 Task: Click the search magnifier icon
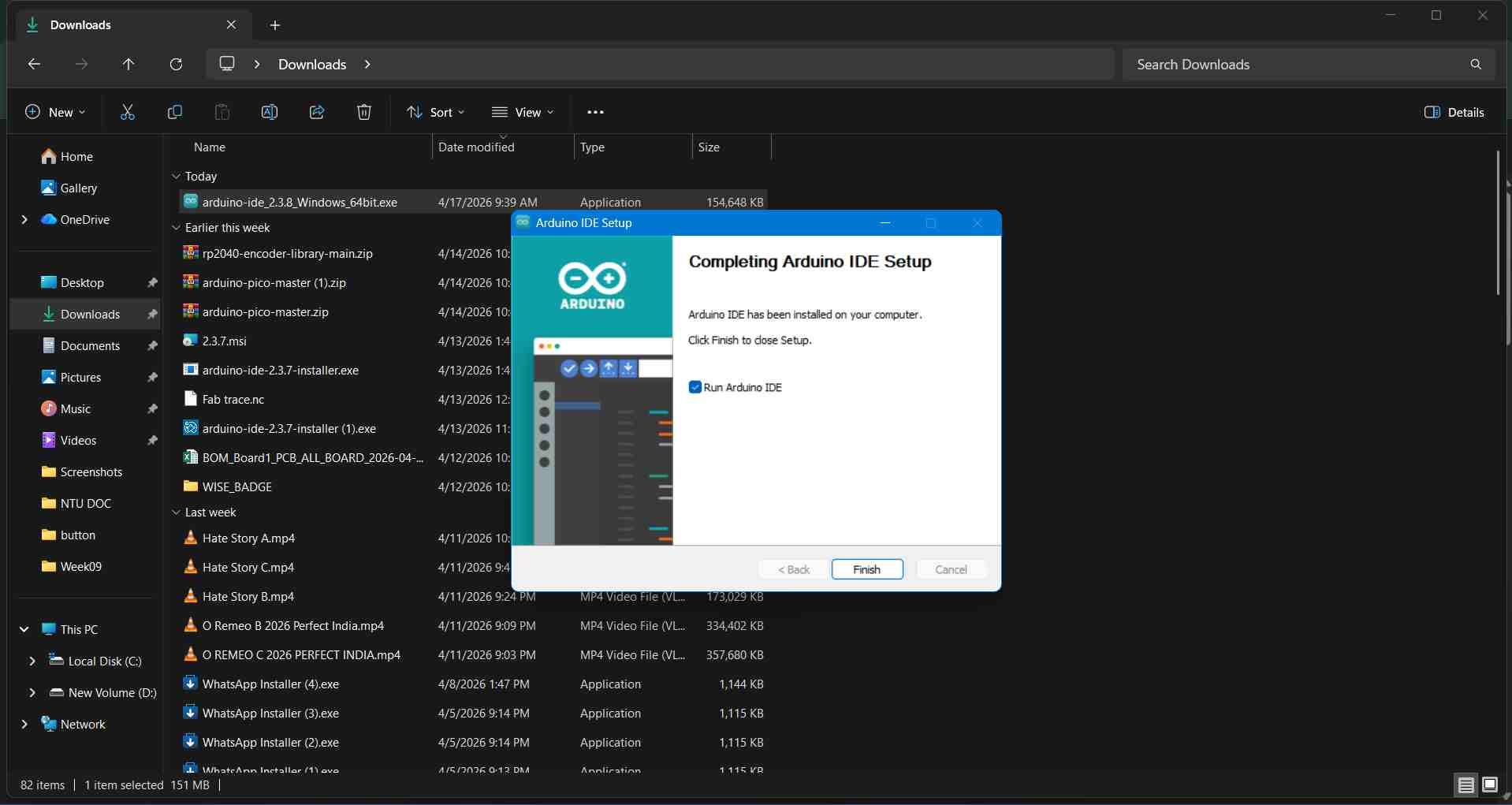[x=1476, y=64]
